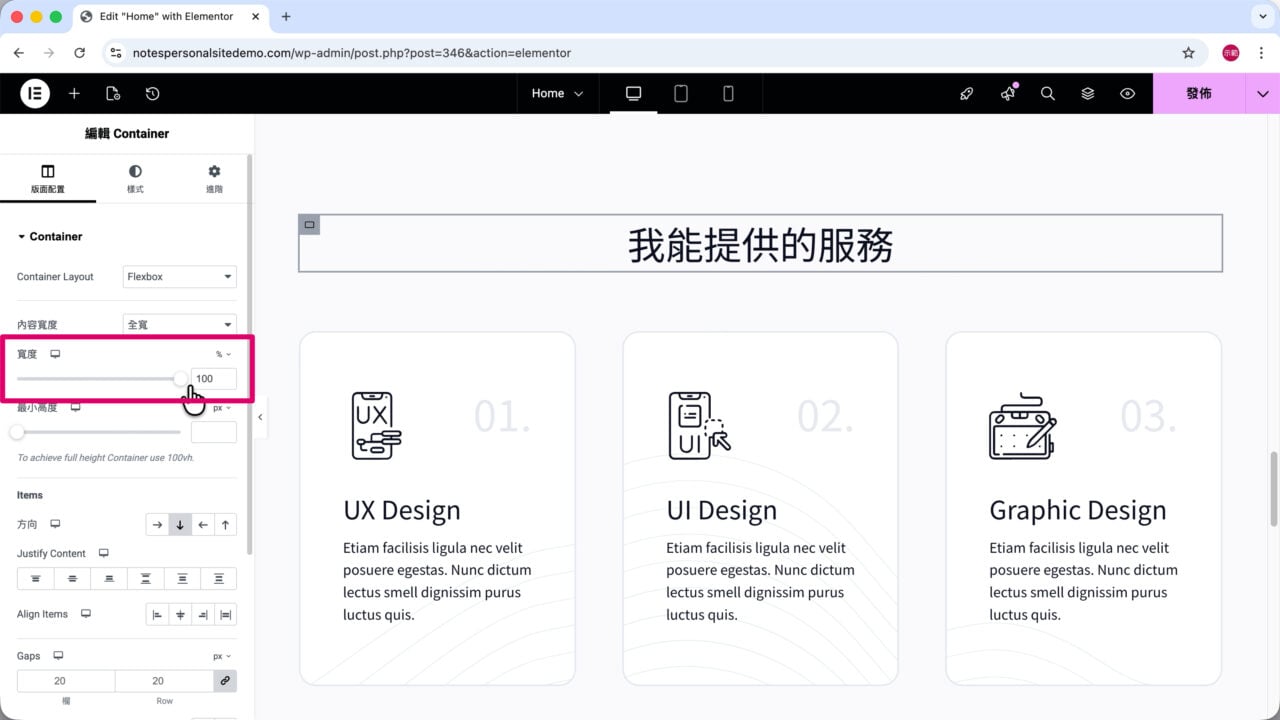Select Justify Content space around option
The height and width of the screenshot is (720, 1280).
[x=182, y=578]
